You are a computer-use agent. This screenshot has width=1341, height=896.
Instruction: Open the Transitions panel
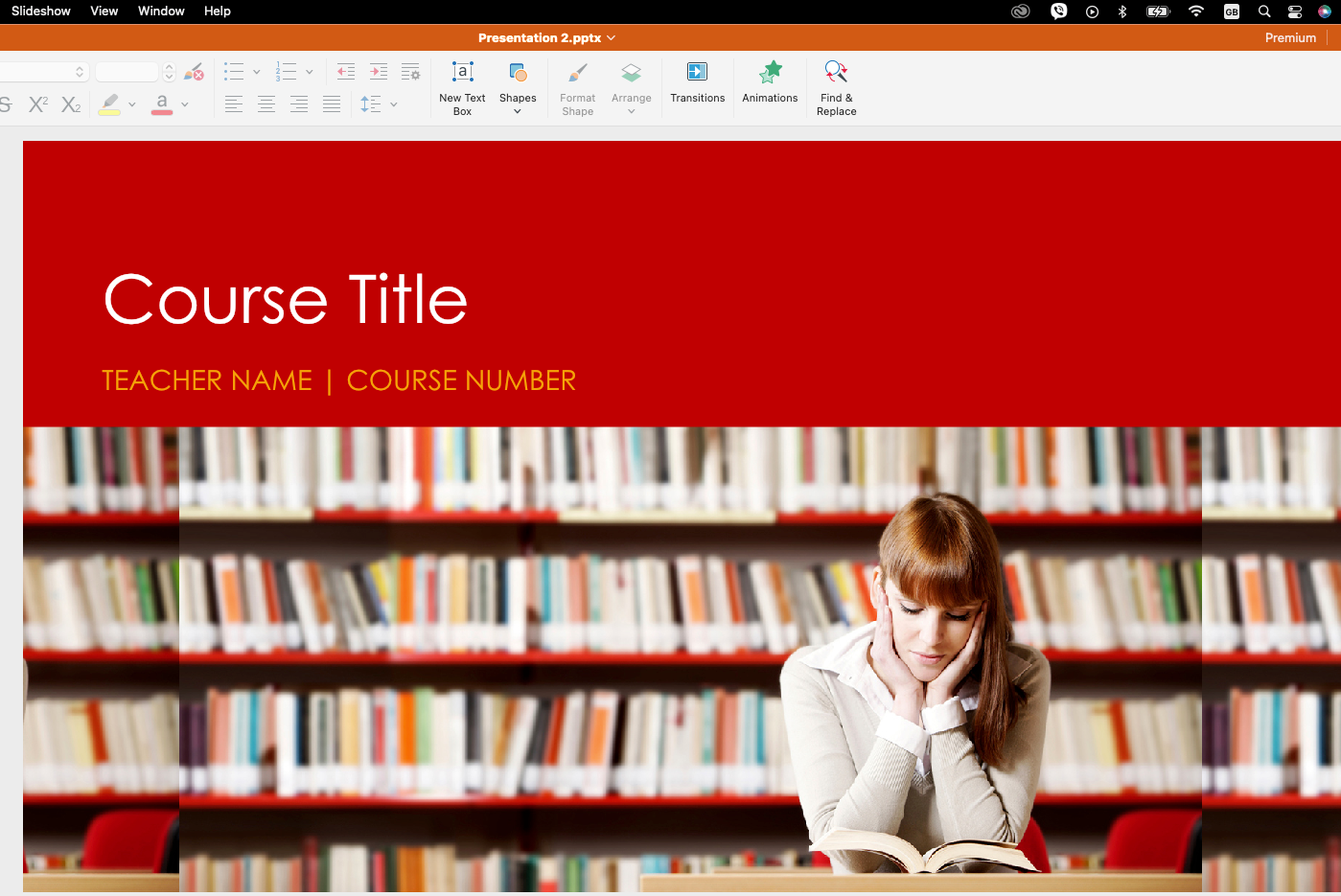coord(697,82)
